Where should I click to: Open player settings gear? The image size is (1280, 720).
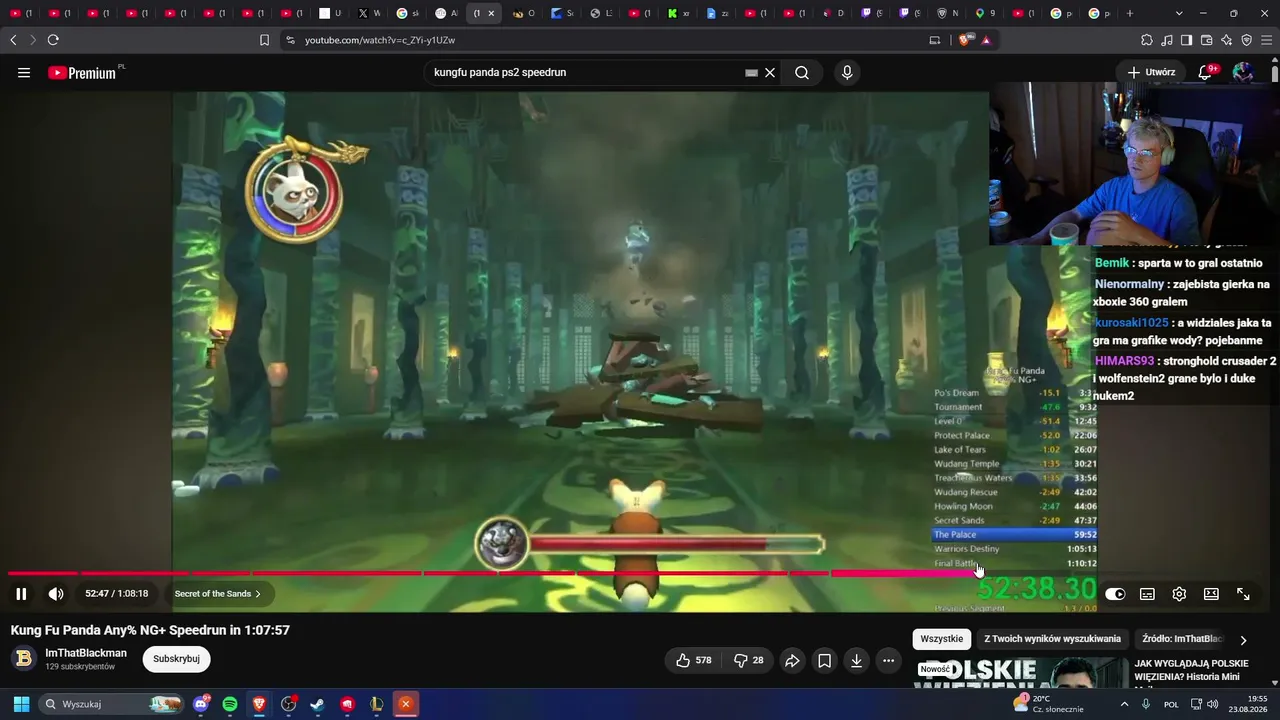point(1179,594)
